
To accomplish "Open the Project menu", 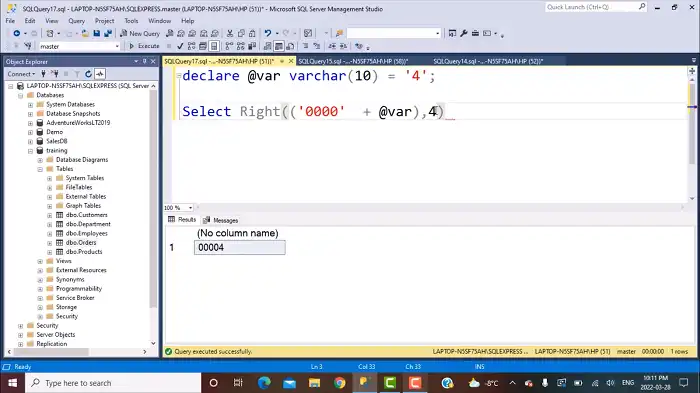I will click(104, 21).
